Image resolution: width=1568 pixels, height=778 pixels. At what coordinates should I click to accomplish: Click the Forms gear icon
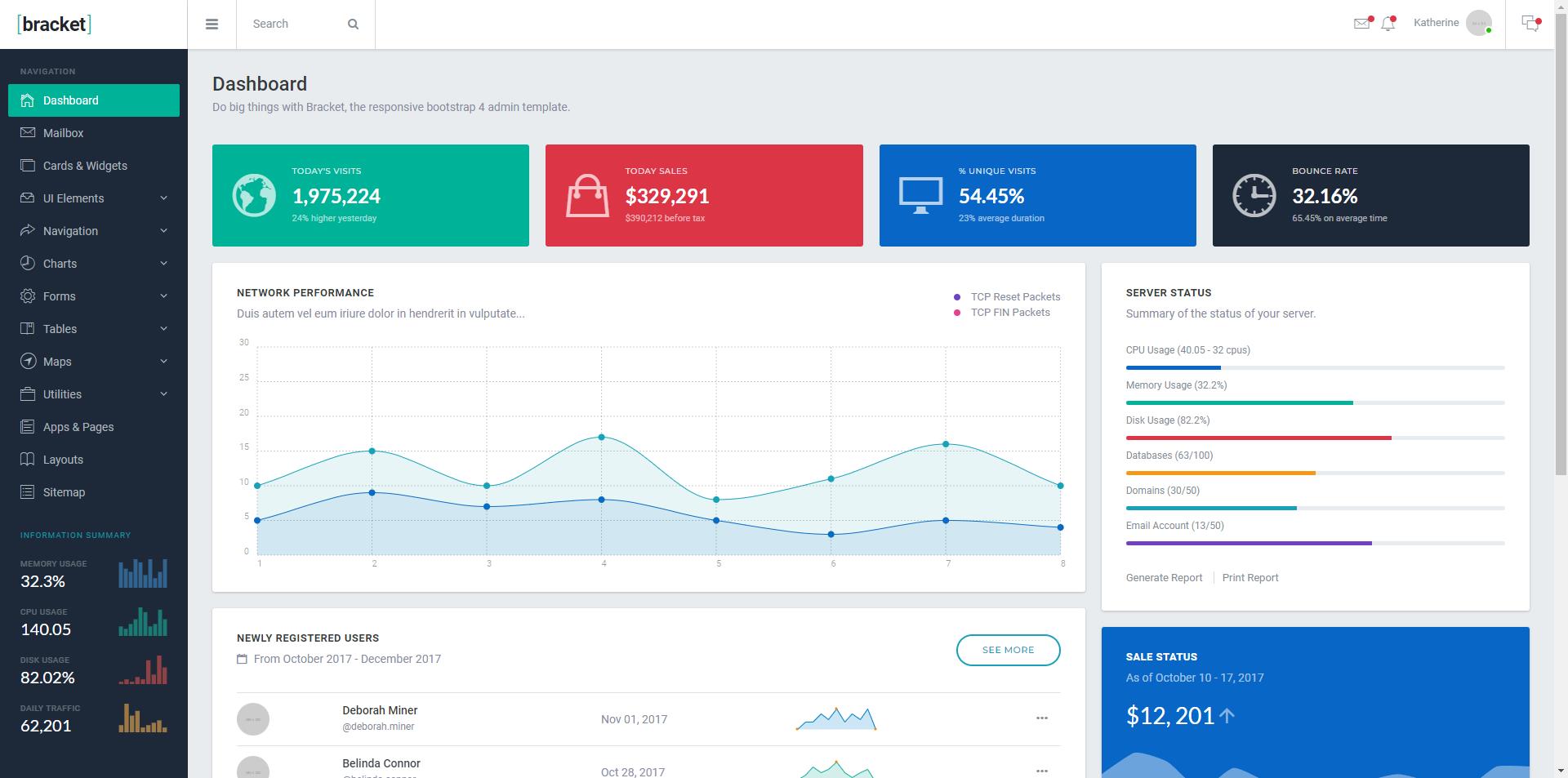[28, 296]
